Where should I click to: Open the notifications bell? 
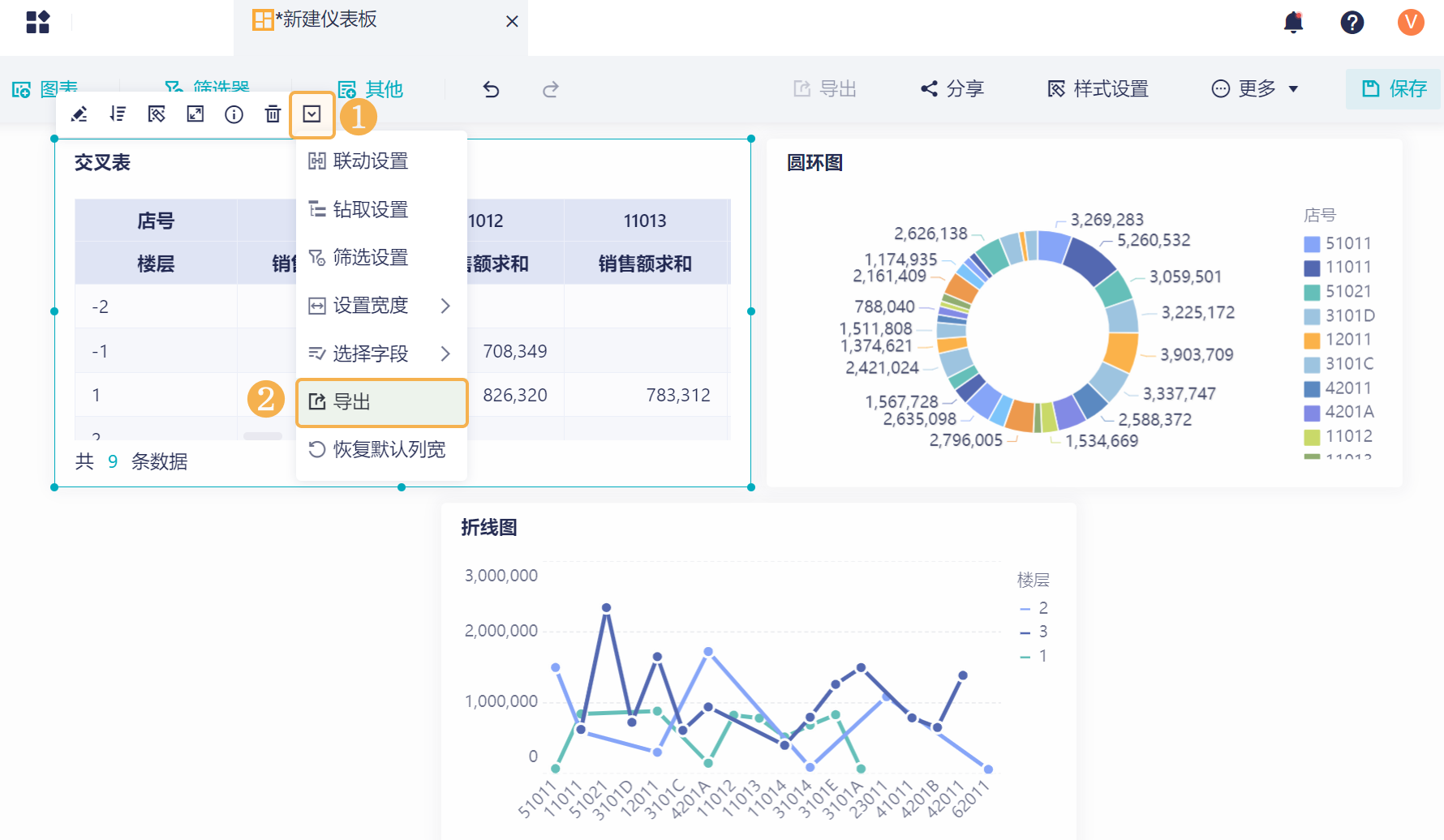point(1293,22)
